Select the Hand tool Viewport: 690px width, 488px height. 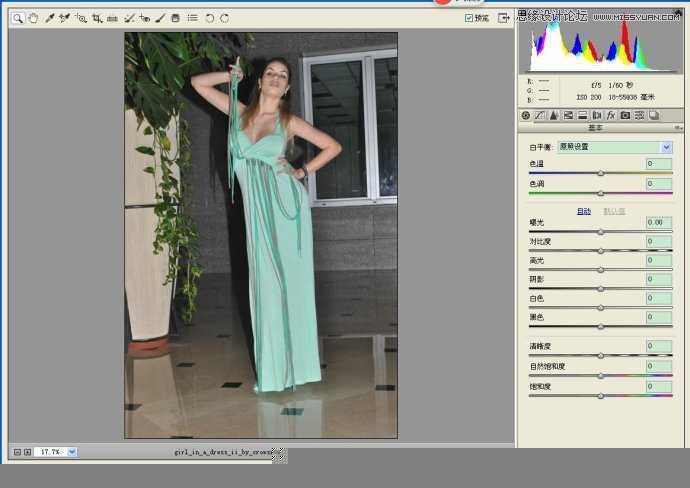pos(33,18)
